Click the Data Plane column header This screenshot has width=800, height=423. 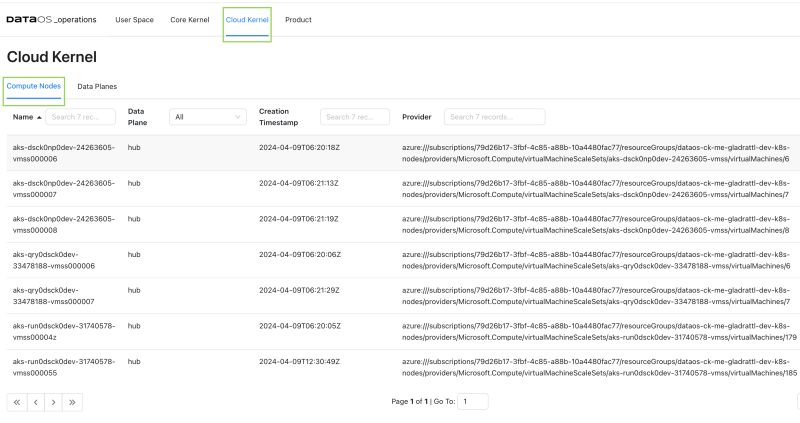(x=137, y=117)
